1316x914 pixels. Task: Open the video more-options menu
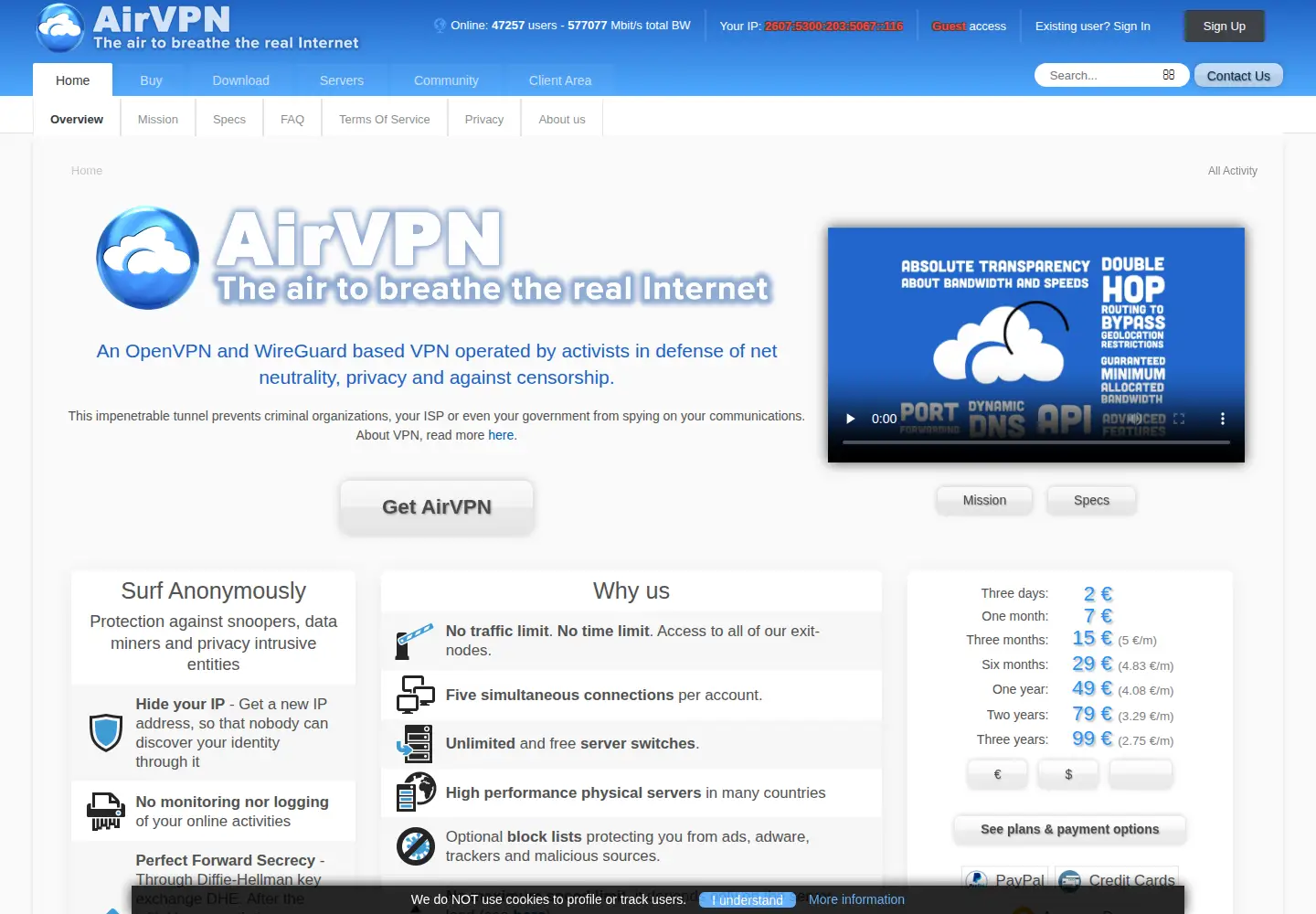(1223, 419)
